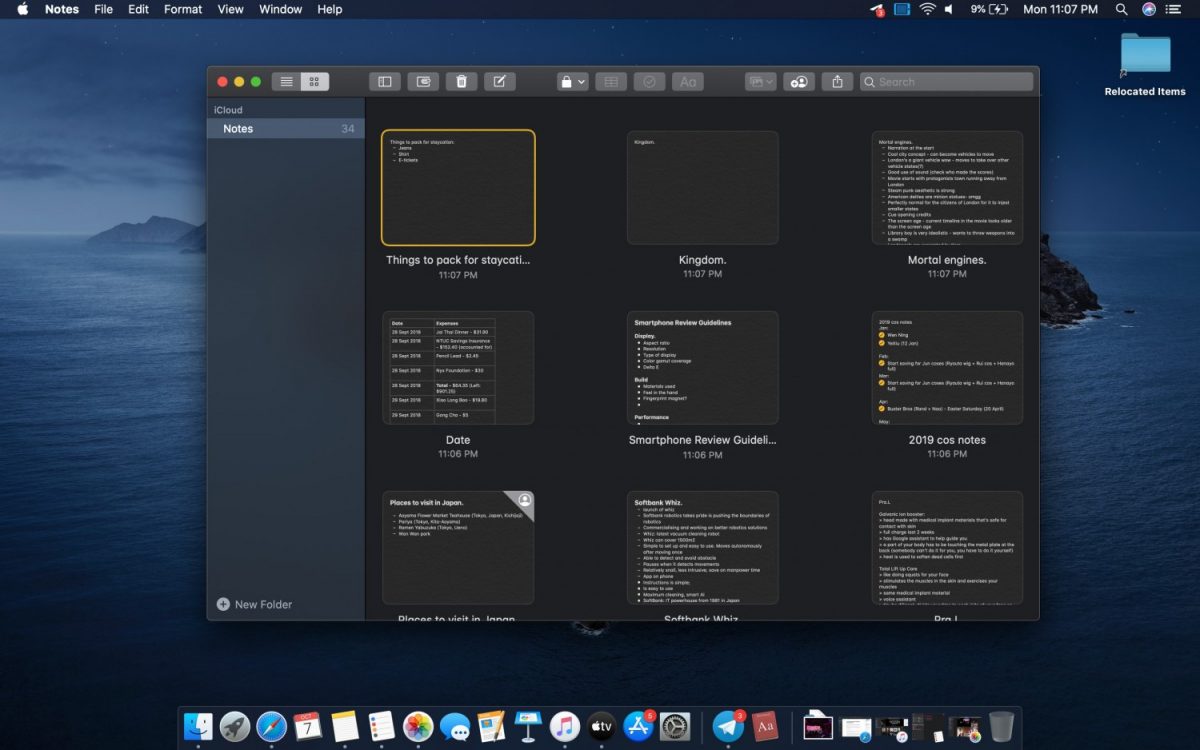1200x750 pixels.
Task: Switch to gallery view in Notes toolbar
Action: coord(314,82)
